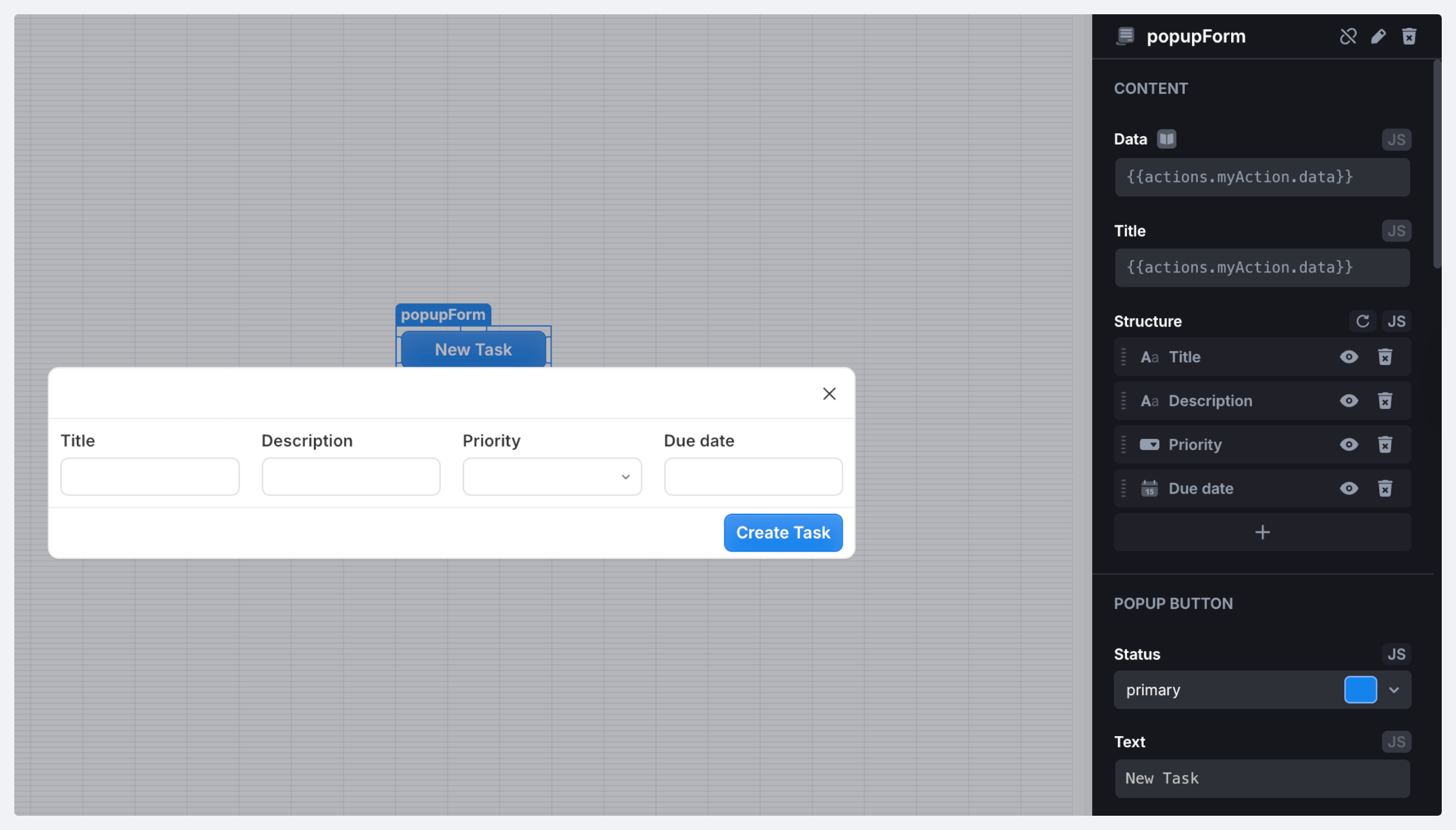This screenshot has height=830, width=1456.
Task: Click the unlink icon beside popupForm header
Action: click(1348, 36)
